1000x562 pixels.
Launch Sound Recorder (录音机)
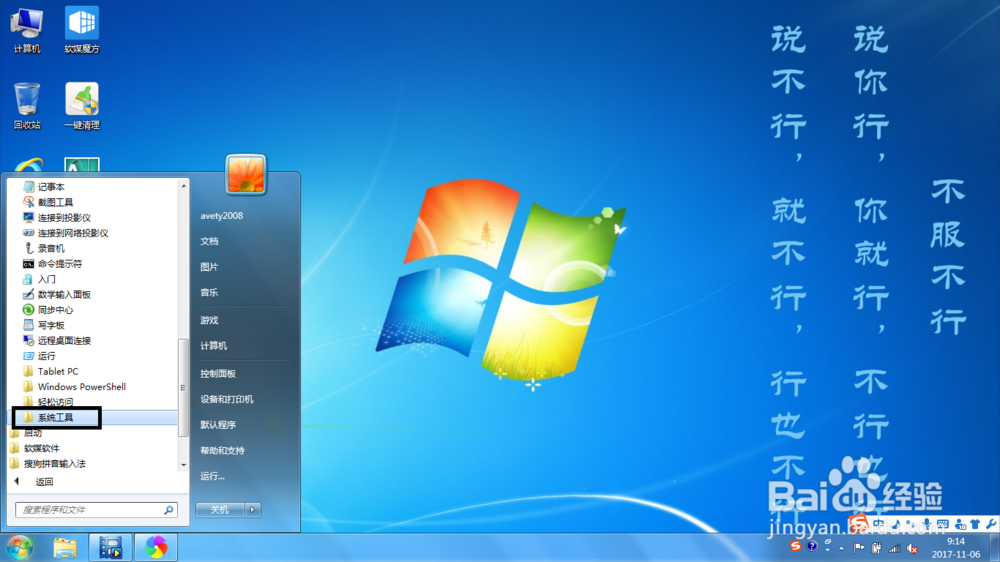(x=43, y=248)
